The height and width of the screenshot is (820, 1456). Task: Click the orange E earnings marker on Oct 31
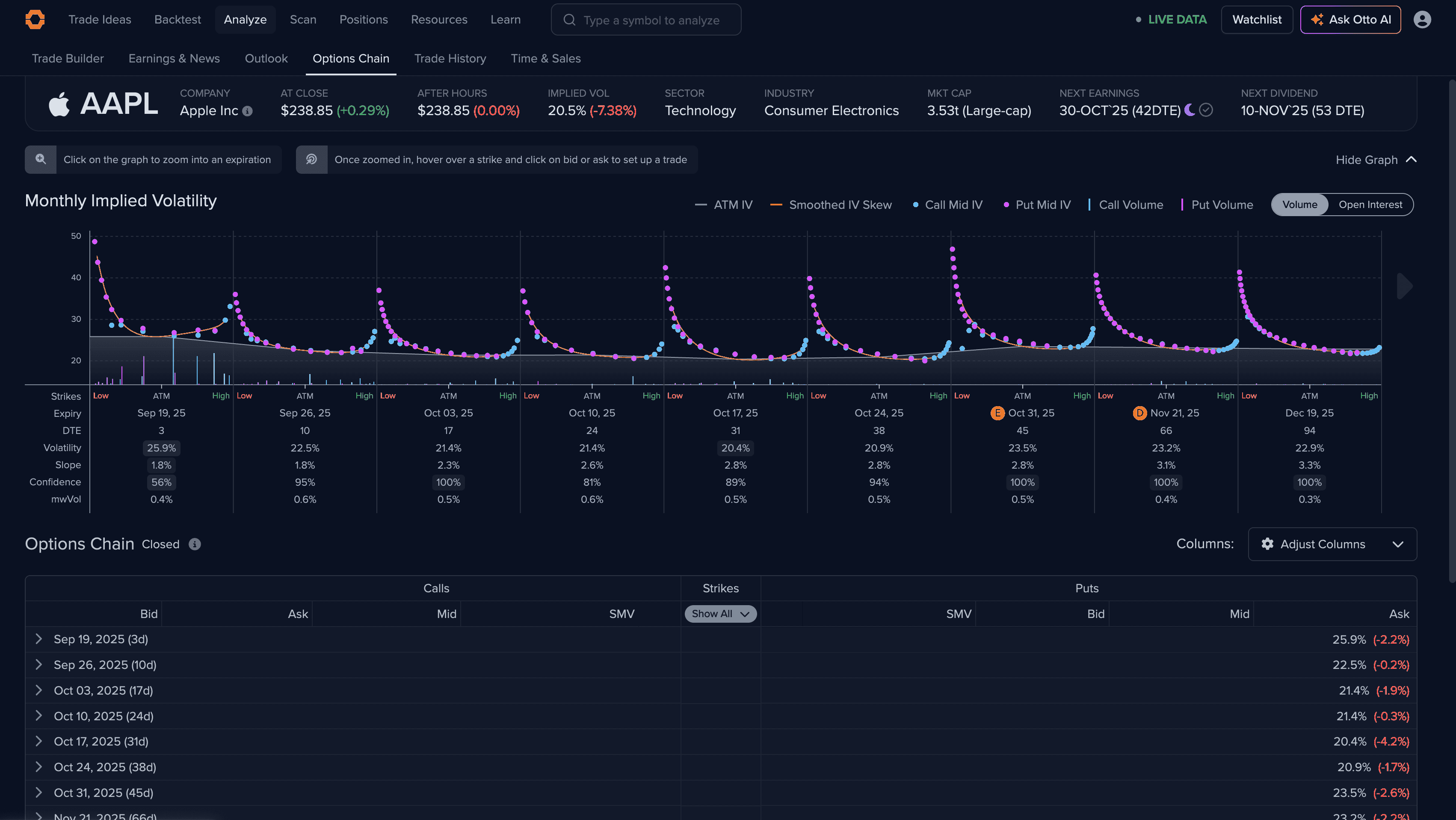pos(997,413)
